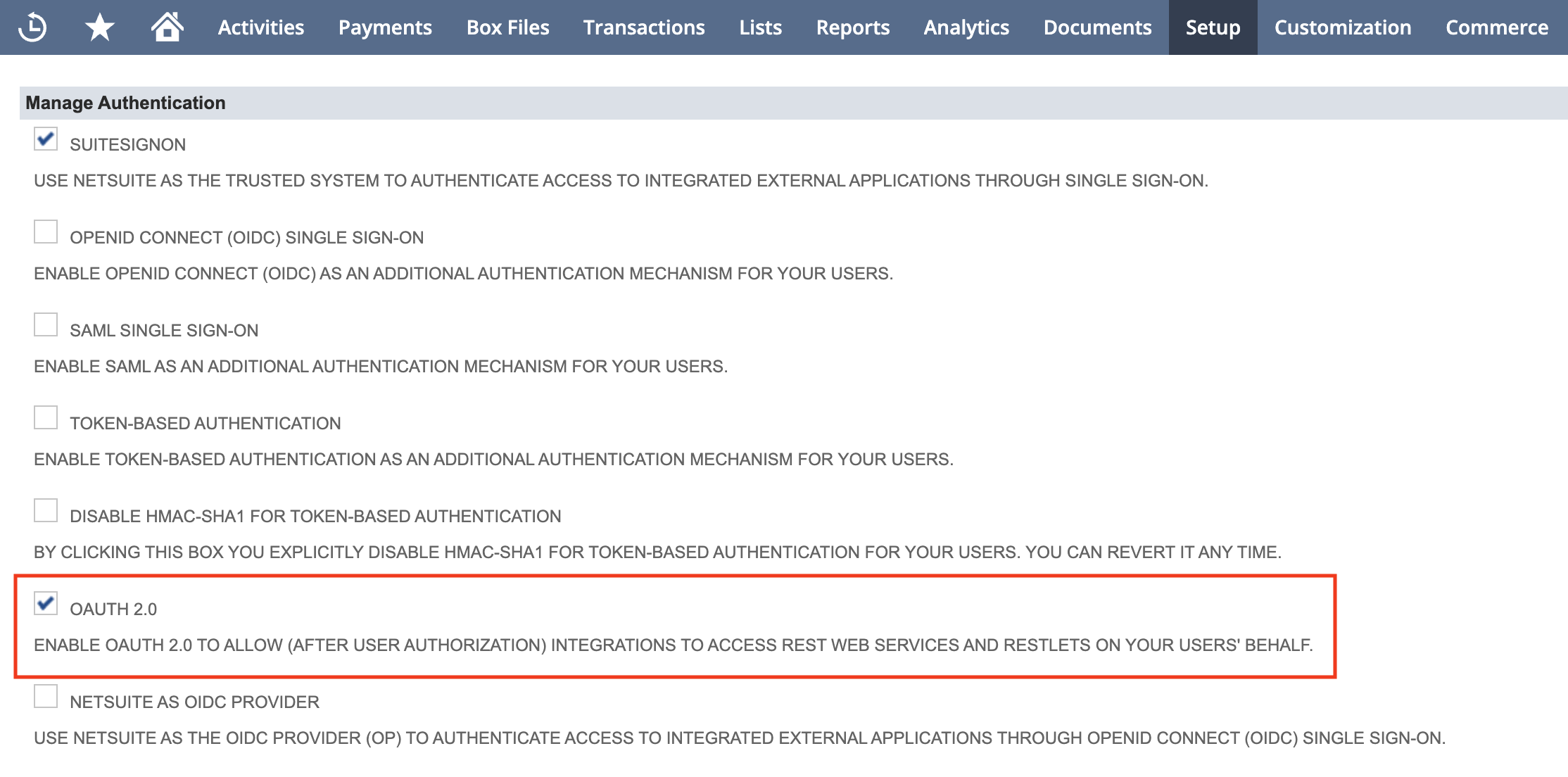
Task: Click the 'Enable SAML as an additional' description
Action: 381,367
